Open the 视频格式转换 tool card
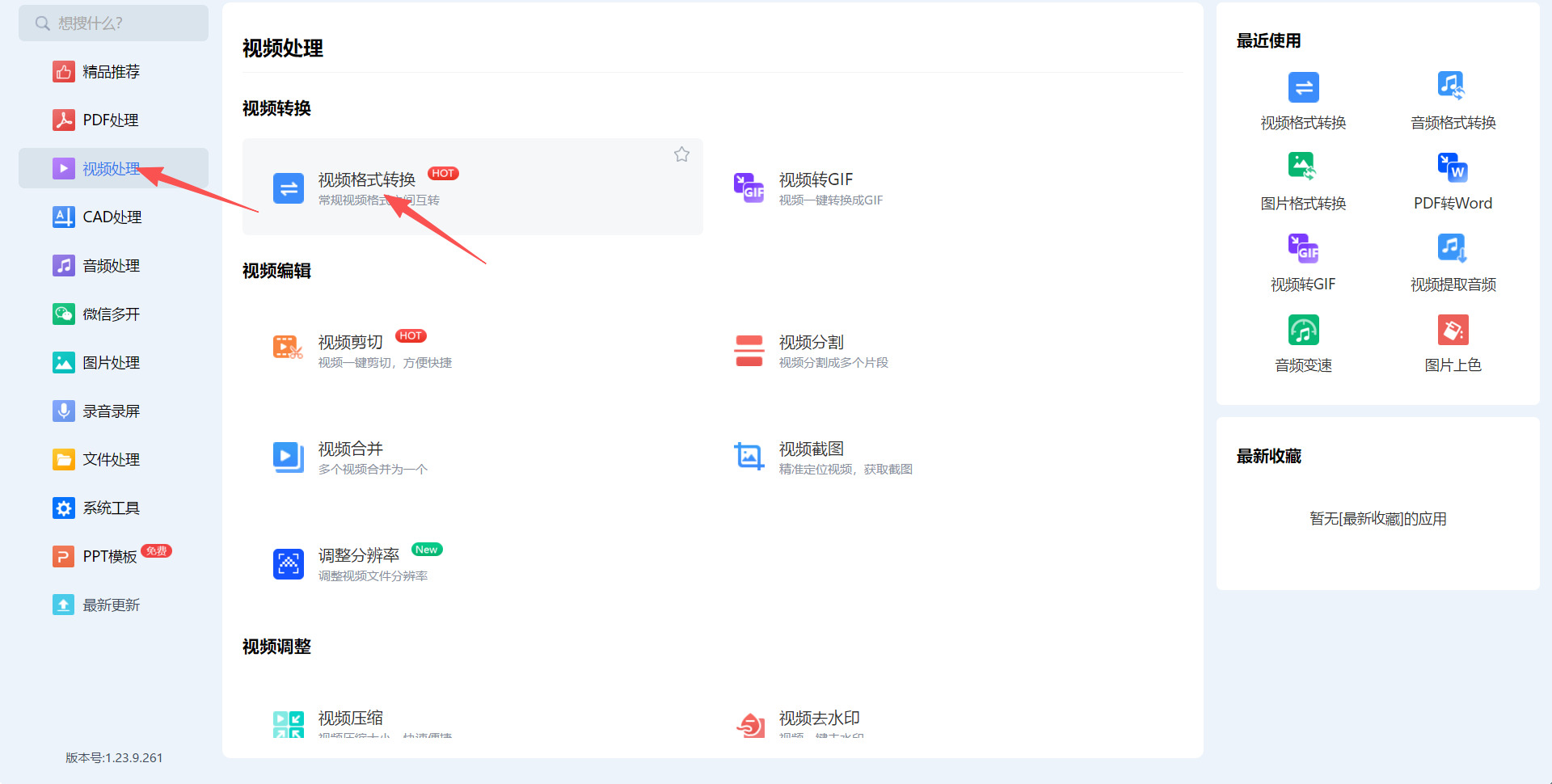Image resolution: width=1552 pixels, height=784 pixels. tap(473, 187)
